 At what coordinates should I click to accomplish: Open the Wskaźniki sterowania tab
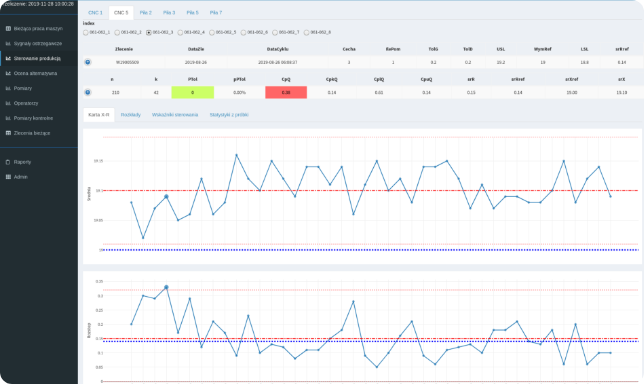[x=175, y=115]
